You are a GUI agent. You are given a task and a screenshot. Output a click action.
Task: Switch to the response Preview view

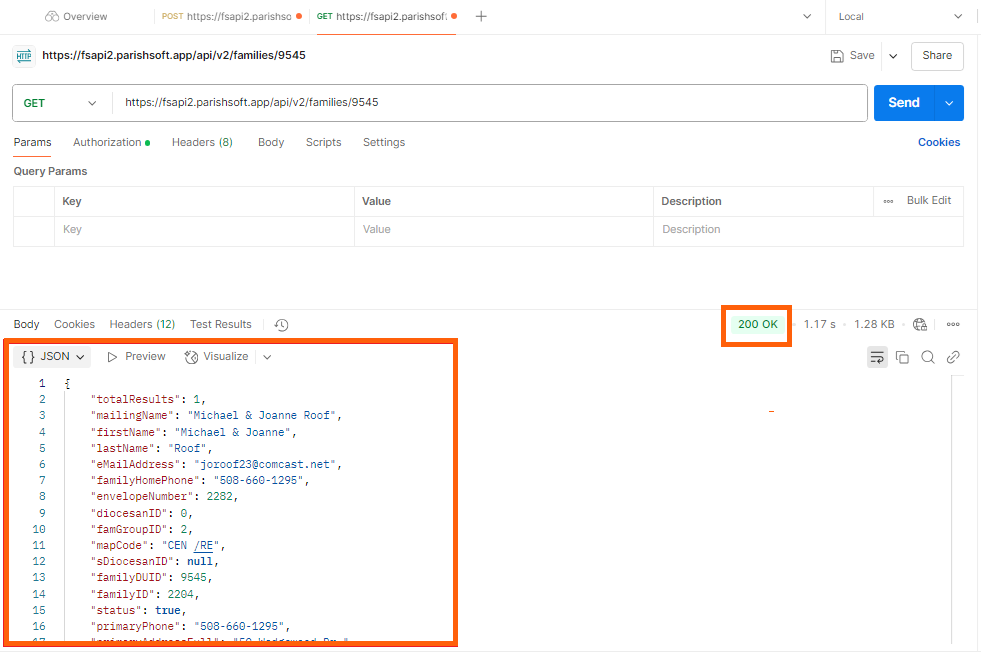coord(136,357)
